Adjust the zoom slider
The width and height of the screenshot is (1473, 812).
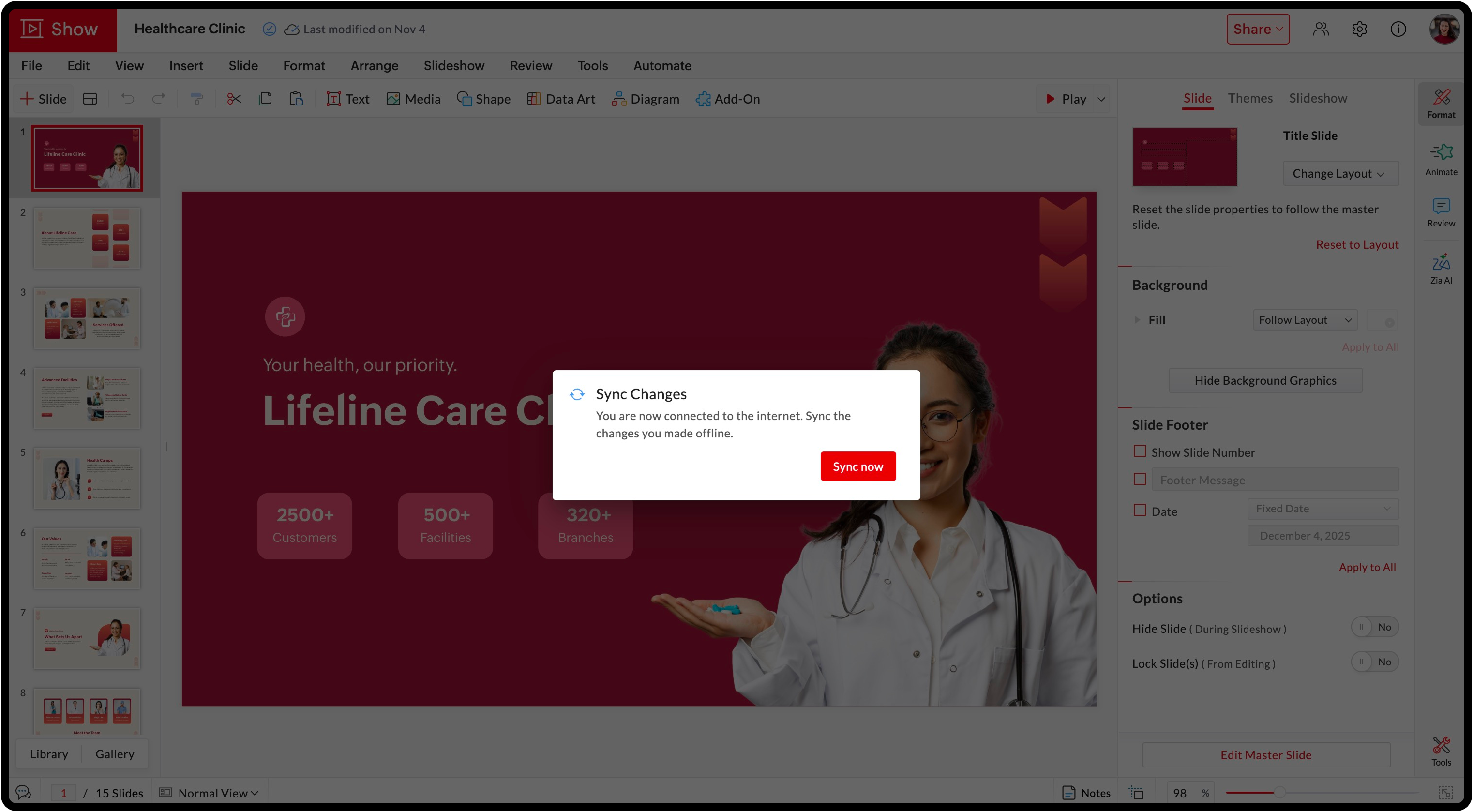1279,792
